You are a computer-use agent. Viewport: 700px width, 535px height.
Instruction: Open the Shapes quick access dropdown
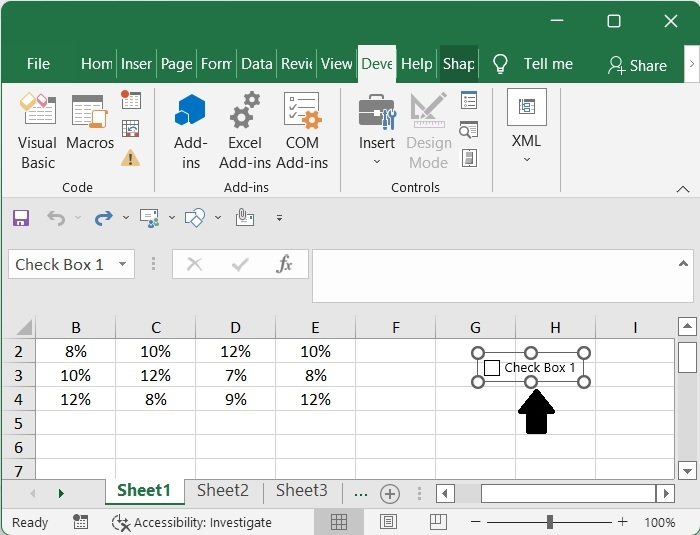tap(218, 217)
